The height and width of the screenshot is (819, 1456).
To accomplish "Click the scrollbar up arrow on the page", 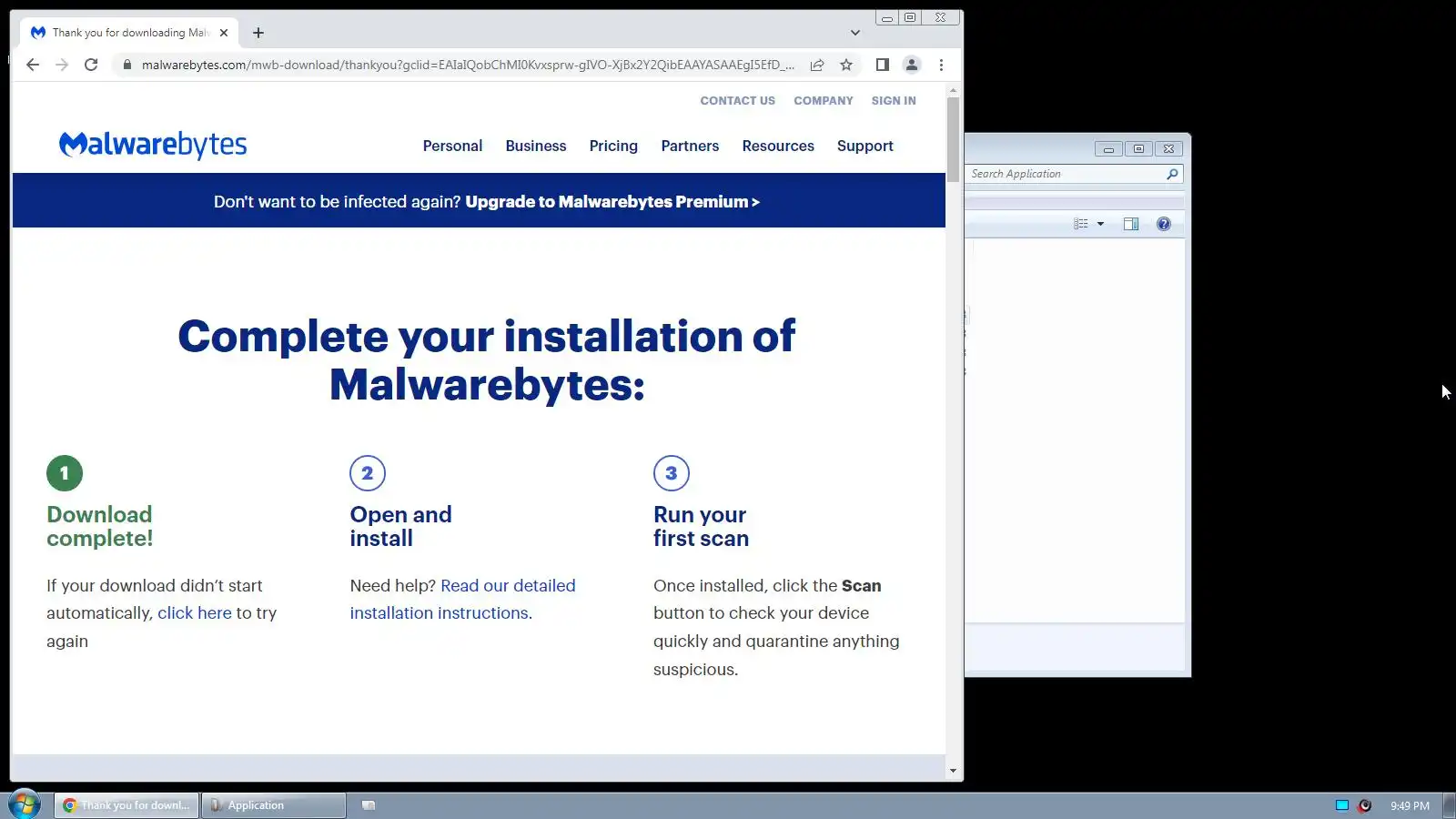I will [x=953, y=90].
